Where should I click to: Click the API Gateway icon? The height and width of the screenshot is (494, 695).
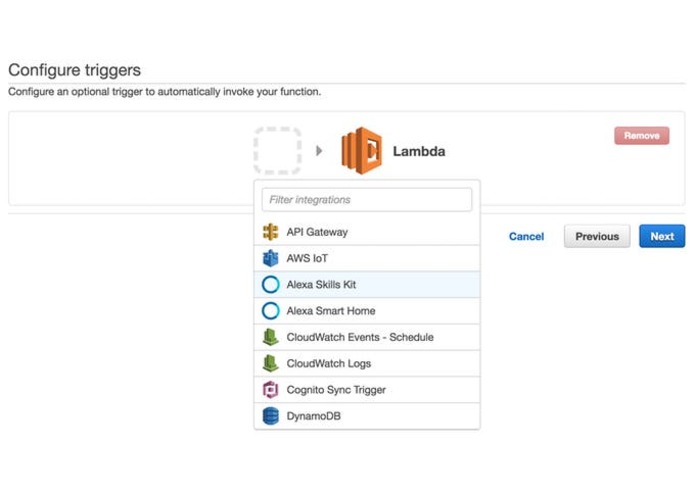point(270,232)
